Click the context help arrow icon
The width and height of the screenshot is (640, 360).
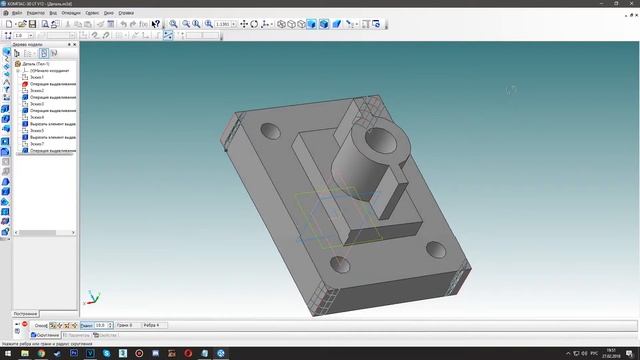(x=156, y=24)
